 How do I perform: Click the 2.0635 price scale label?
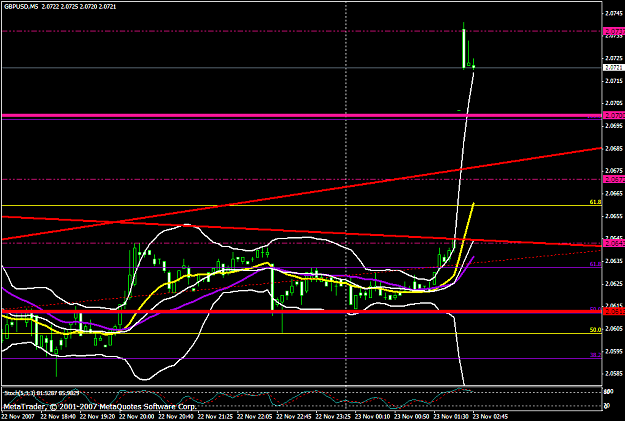614,261
